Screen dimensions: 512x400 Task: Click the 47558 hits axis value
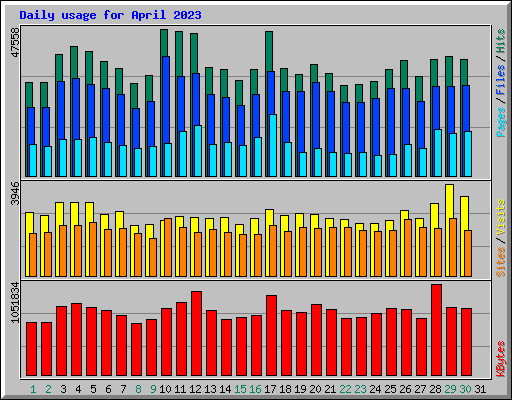click(x=16, y=42)
